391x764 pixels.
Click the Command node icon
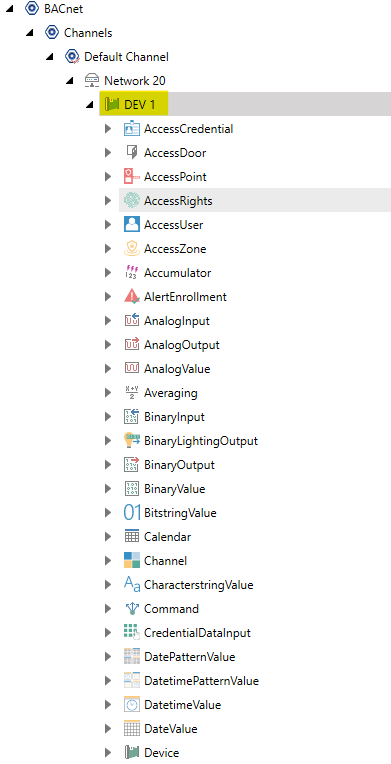(x=132, y=609)
